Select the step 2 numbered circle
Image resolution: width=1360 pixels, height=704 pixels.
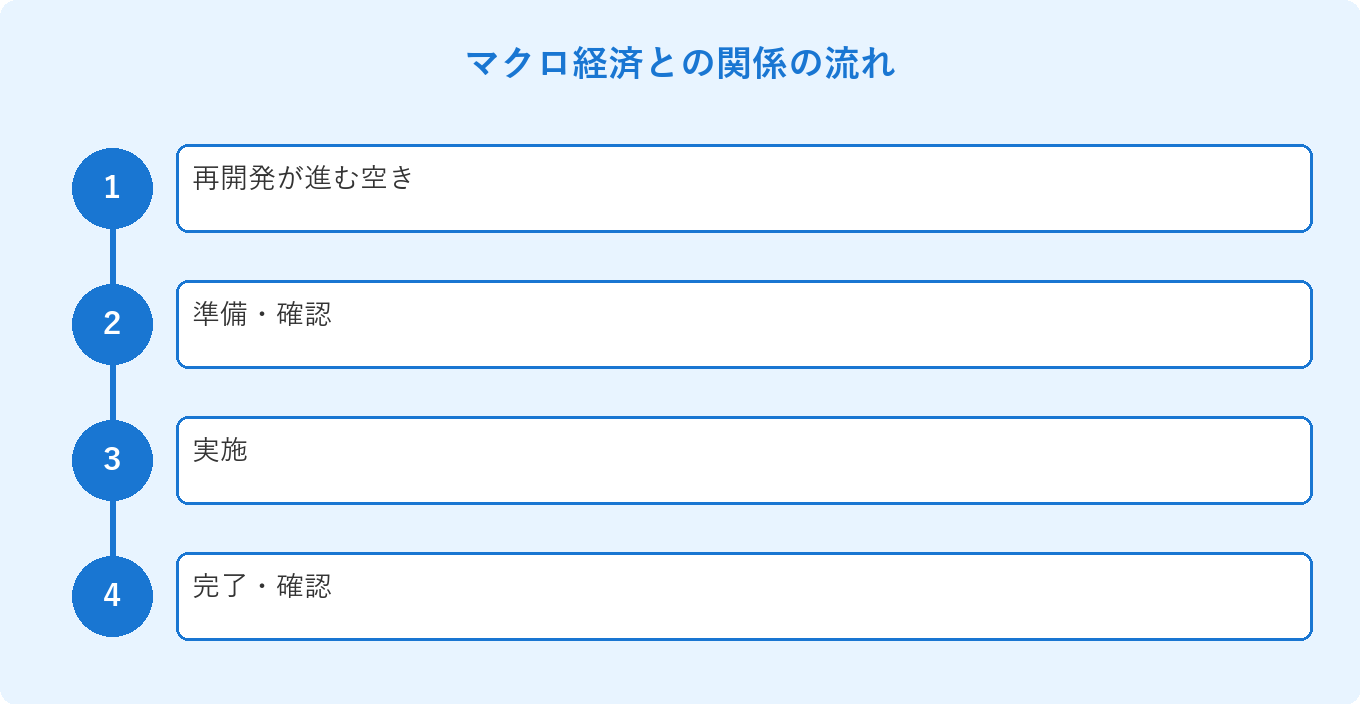[x=112, y=324]
